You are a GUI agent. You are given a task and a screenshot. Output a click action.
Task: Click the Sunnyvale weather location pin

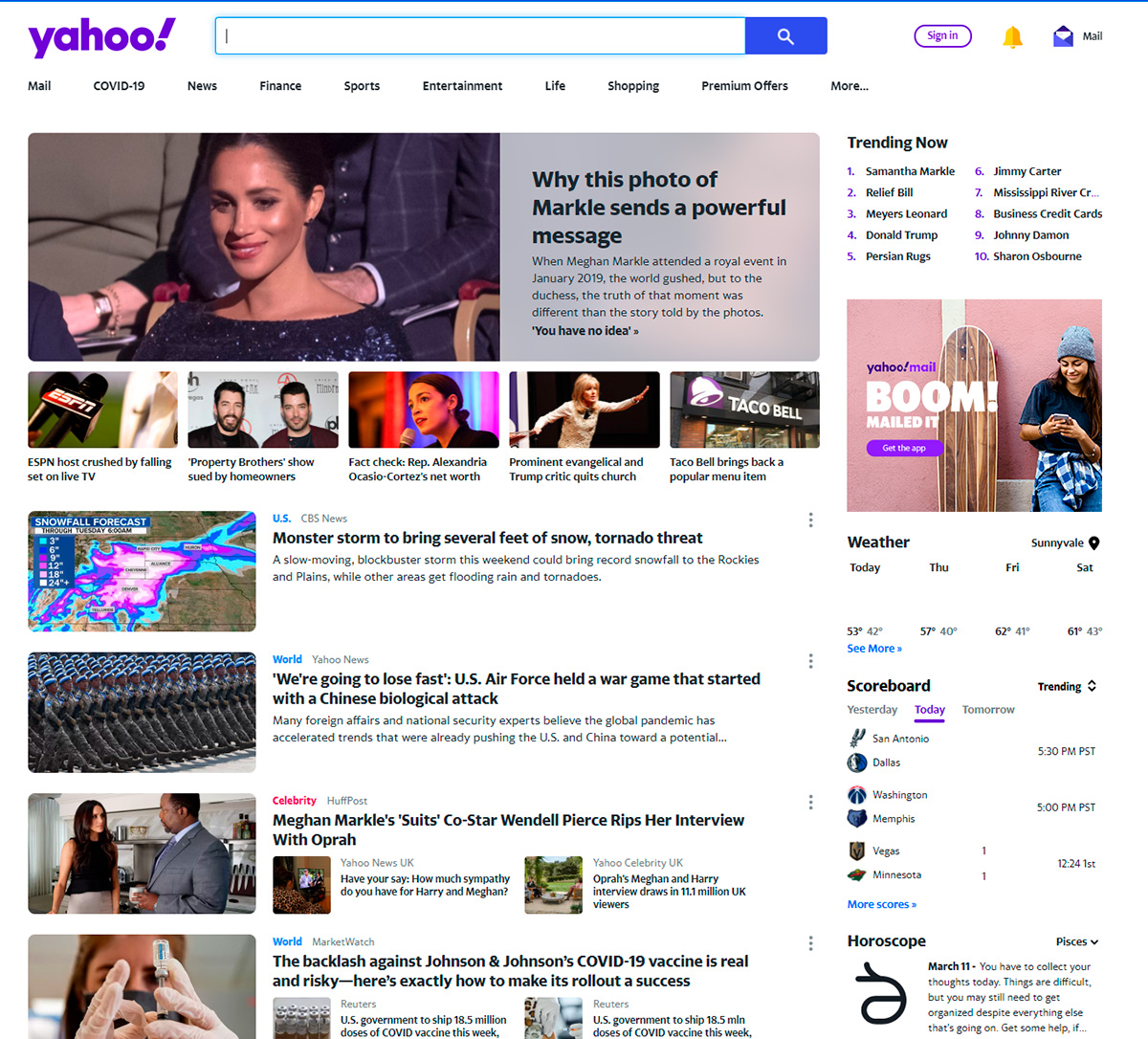1094,543
